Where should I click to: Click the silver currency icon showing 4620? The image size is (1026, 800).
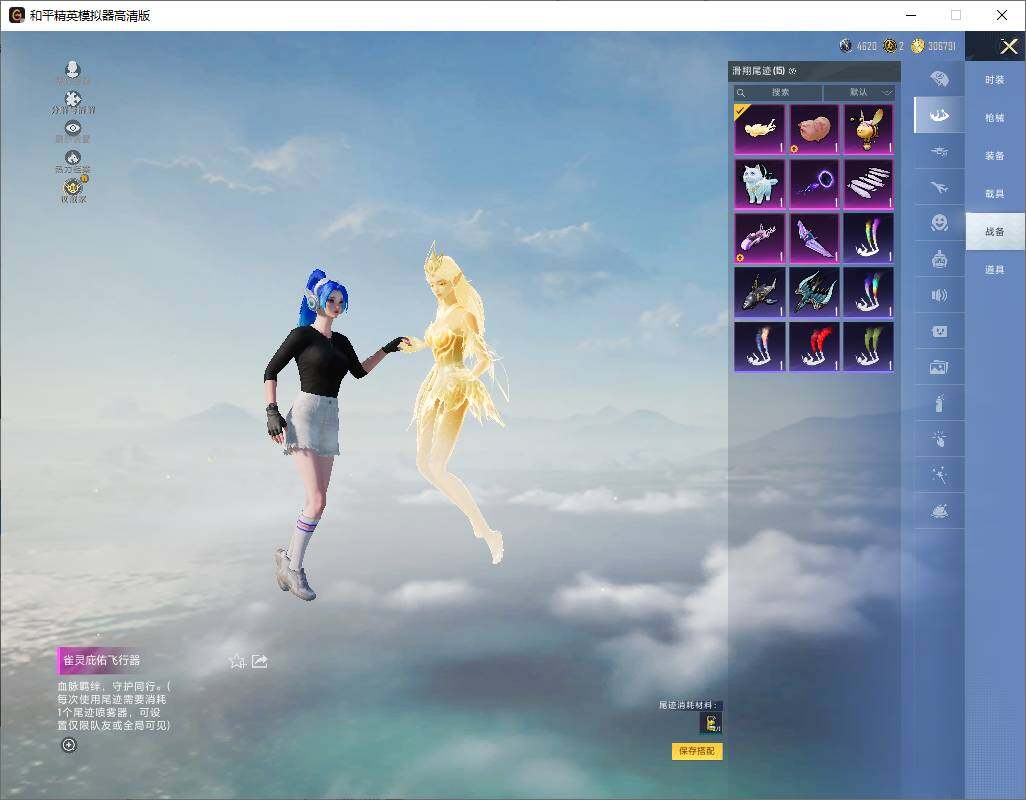[x=846, y=46]
